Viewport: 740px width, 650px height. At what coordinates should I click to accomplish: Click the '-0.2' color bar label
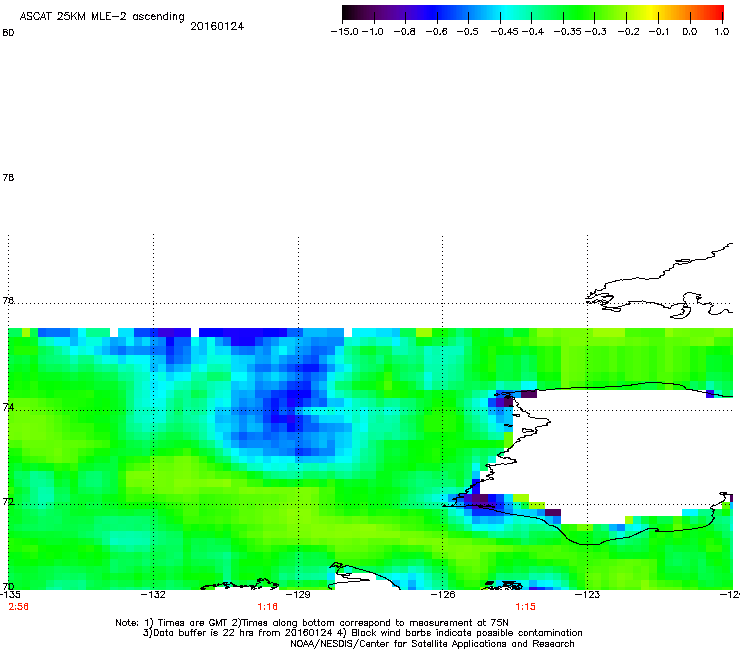[629, 32]
